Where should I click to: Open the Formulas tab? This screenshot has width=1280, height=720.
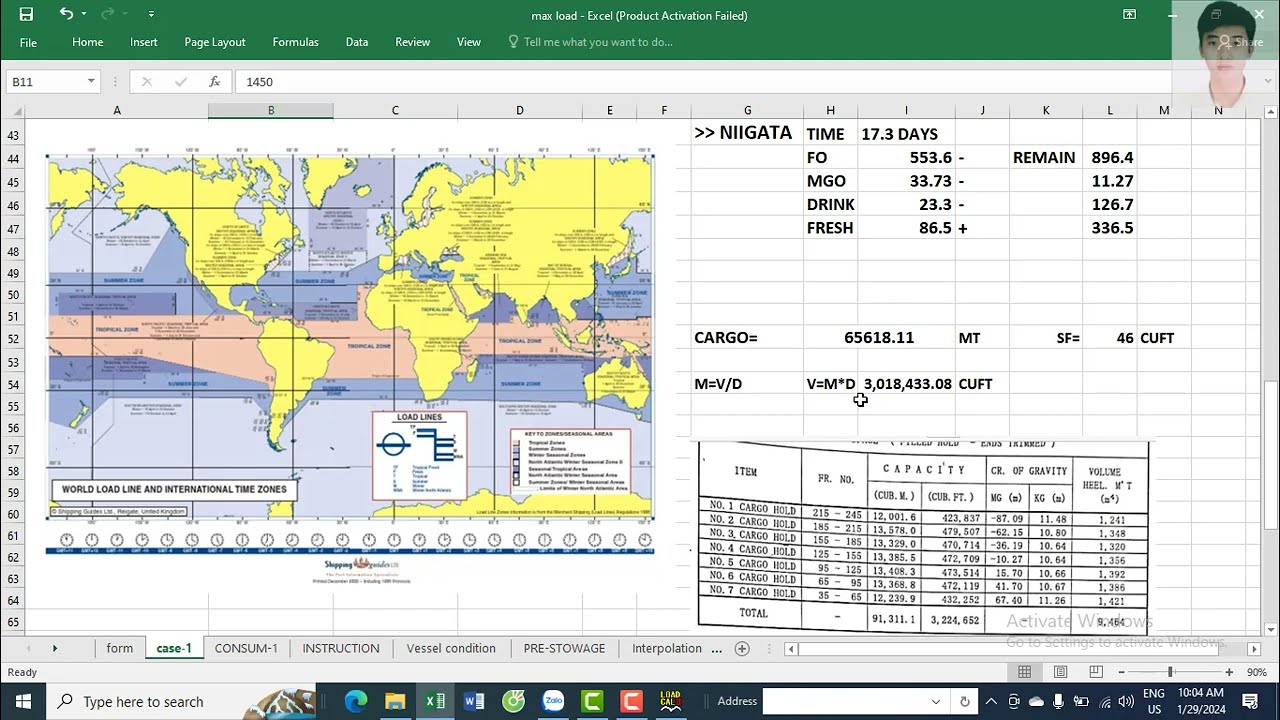click(x=295, y=42)
